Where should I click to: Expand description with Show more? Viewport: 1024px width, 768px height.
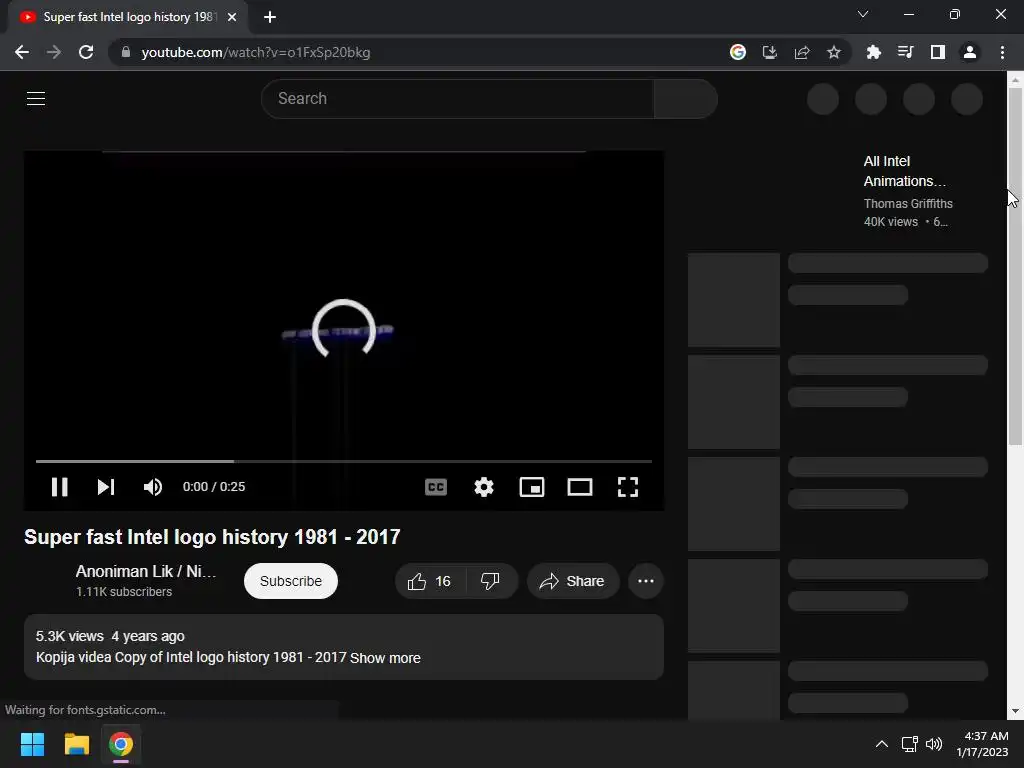385,658
